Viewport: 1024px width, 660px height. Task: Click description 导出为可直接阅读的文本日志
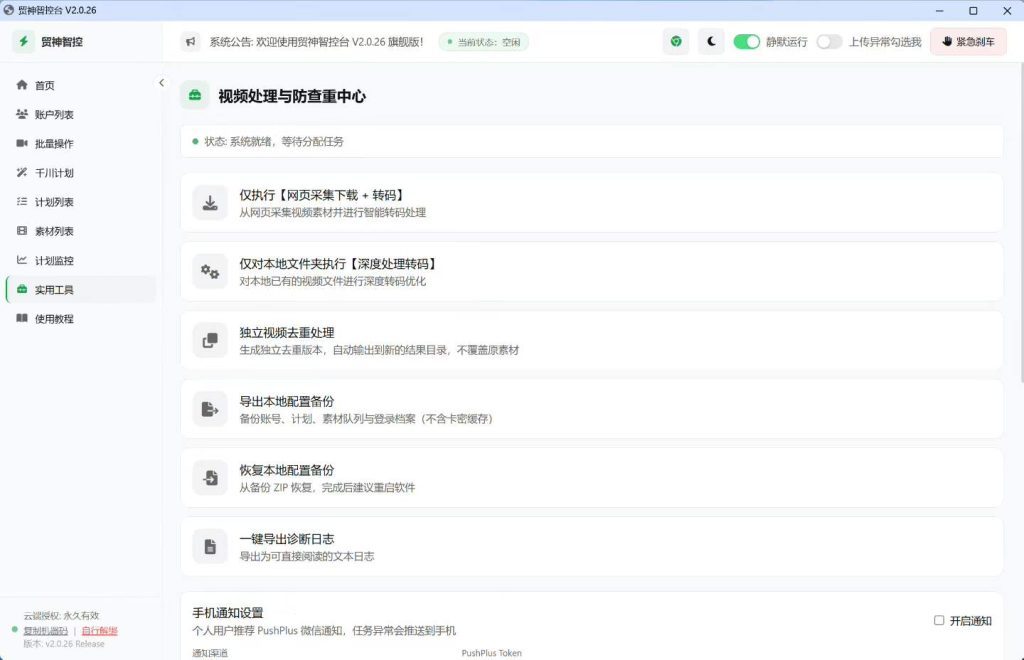(x=307, y=556)
